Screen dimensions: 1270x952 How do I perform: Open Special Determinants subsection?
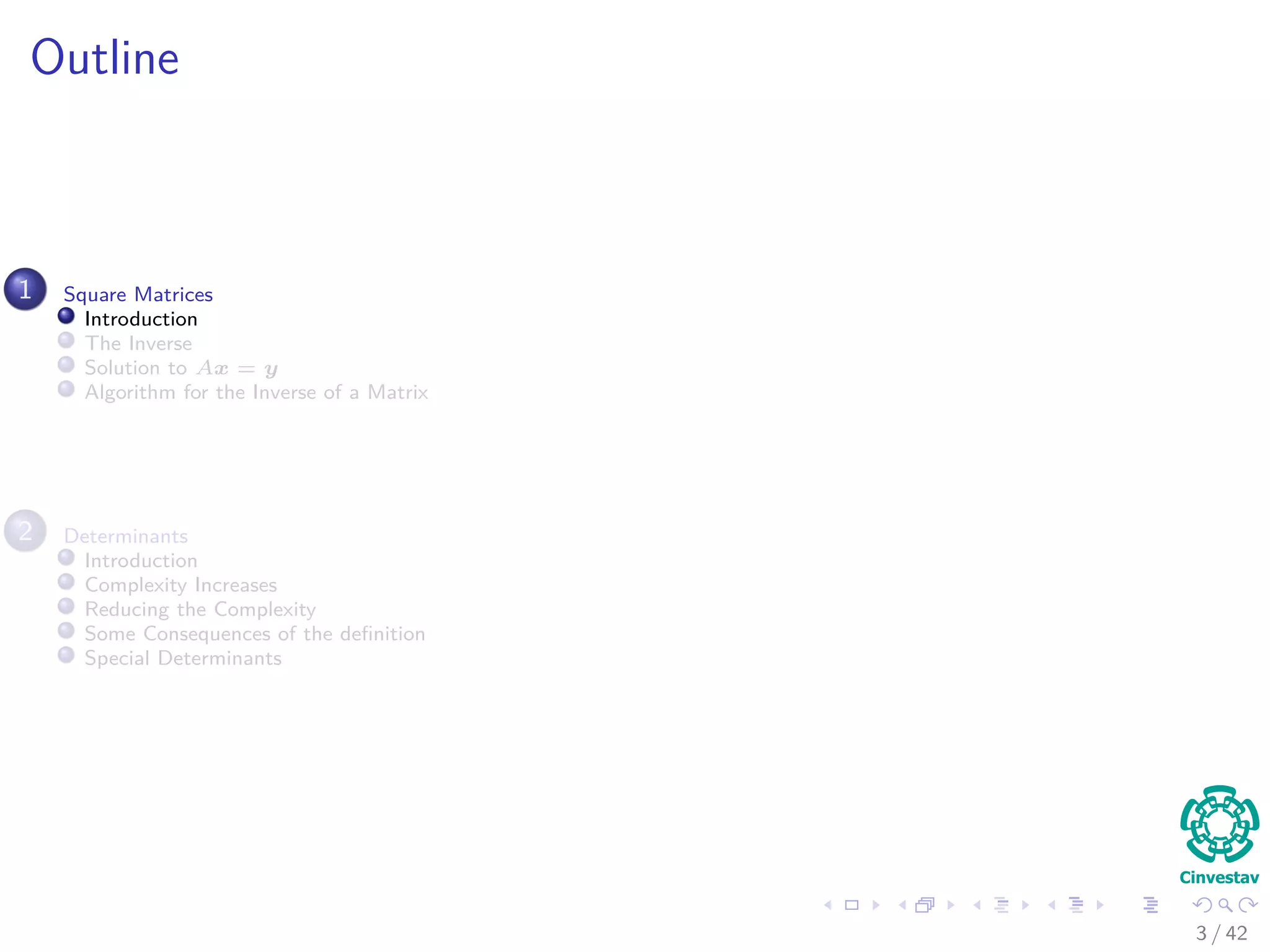click(x=183, y=658)
